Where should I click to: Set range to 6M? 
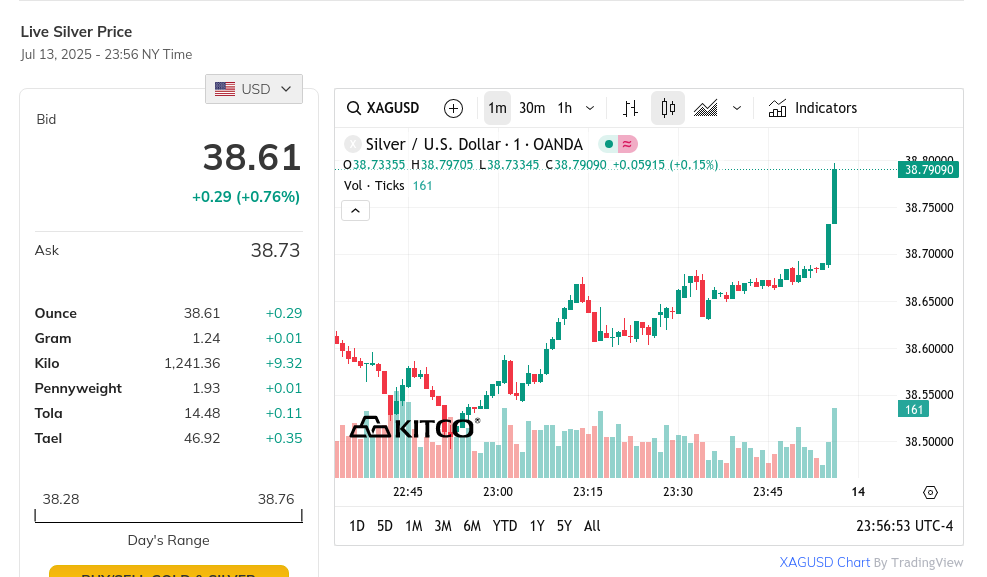coord(472,526)
